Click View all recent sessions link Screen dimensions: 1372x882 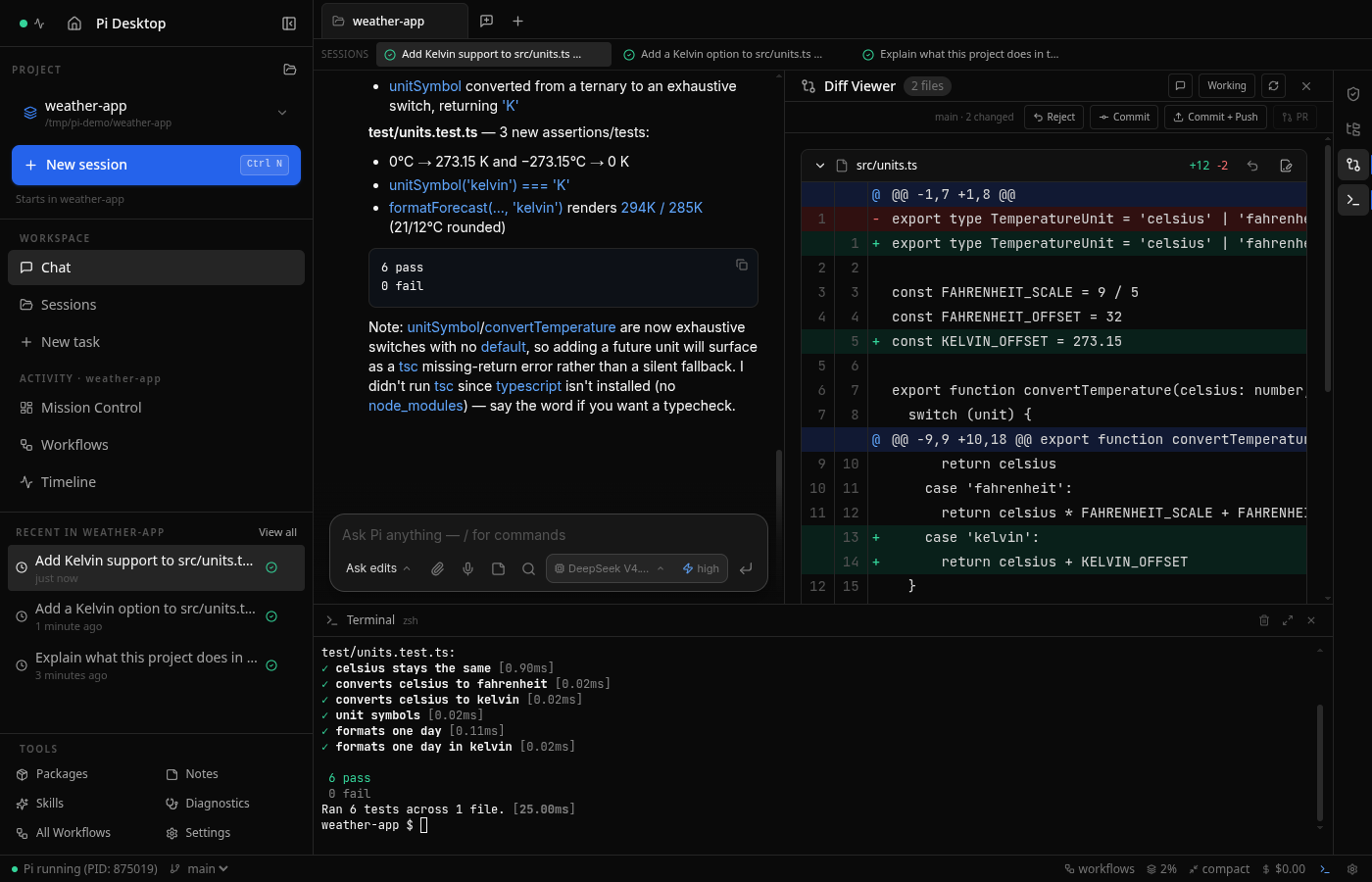click(x=277, y=532)
